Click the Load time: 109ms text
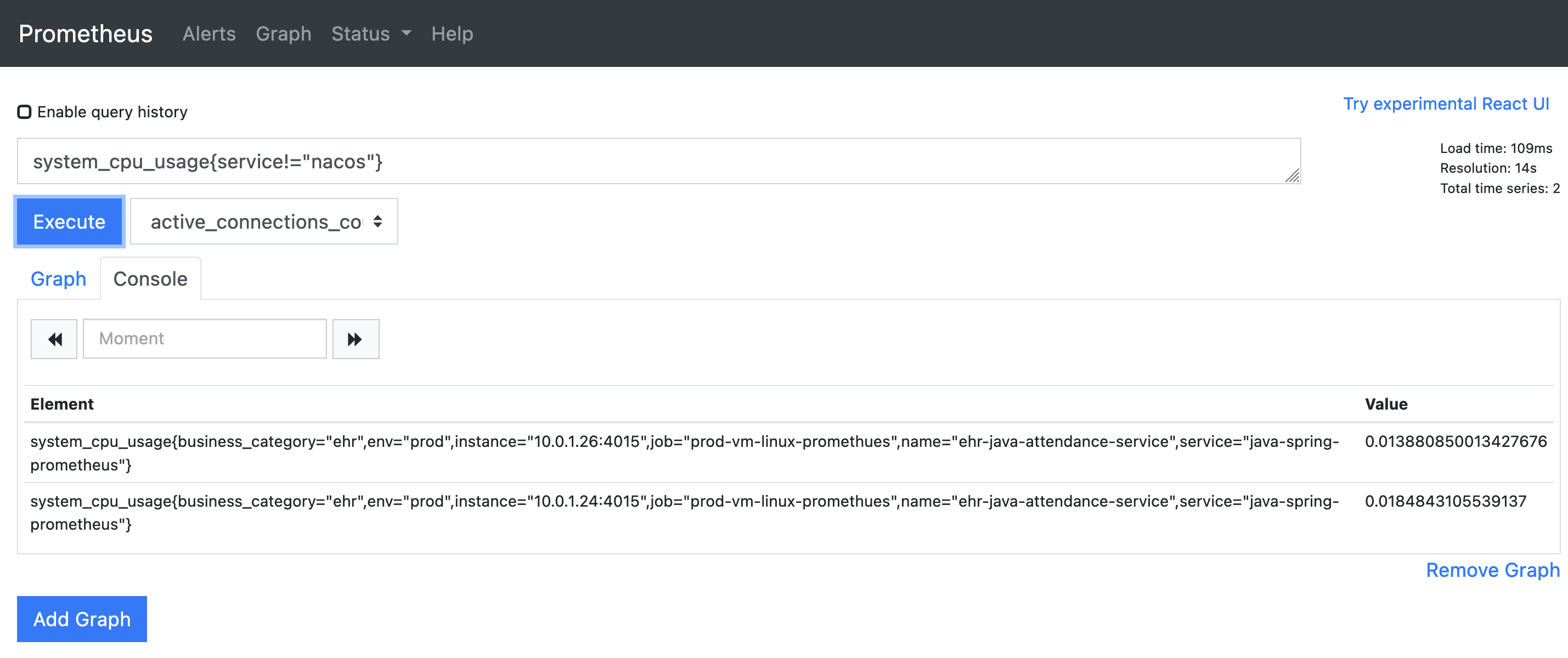Viewport: 1568px width, 658px height. (x=1496, y=149)
